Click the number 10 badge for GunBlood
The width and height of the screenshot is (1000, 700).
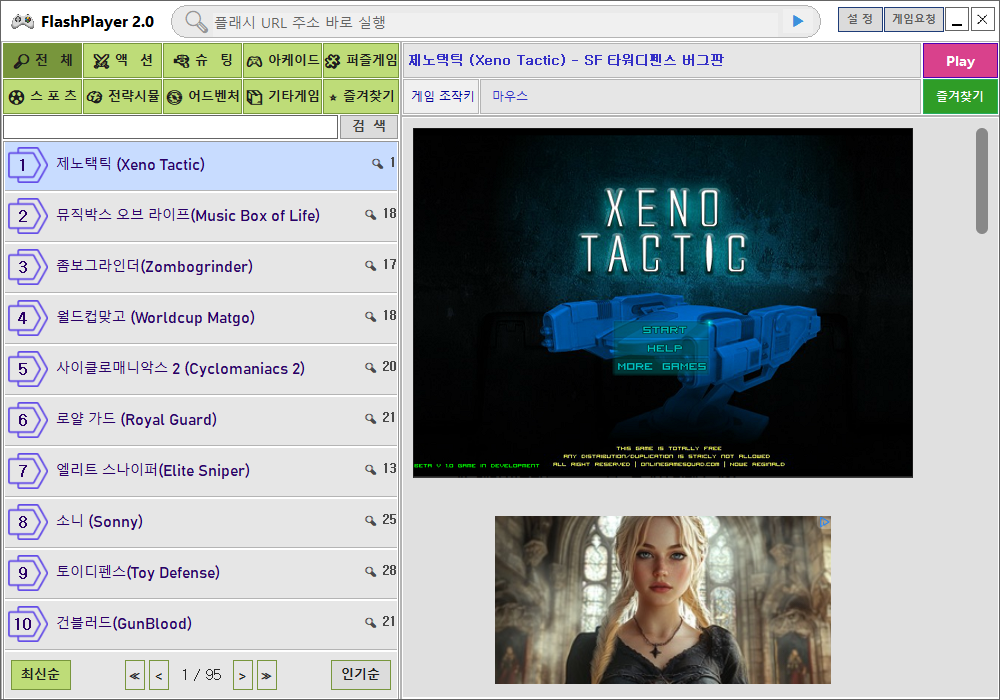27,624
